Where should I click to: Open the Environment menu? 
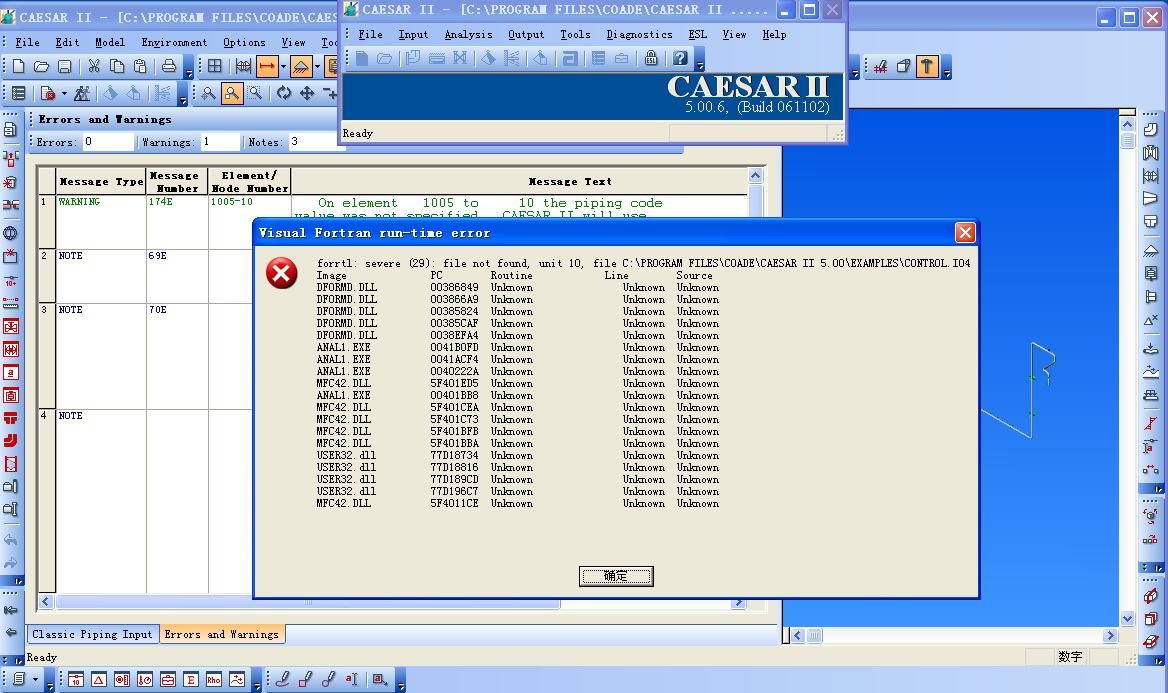pos(174,42)
